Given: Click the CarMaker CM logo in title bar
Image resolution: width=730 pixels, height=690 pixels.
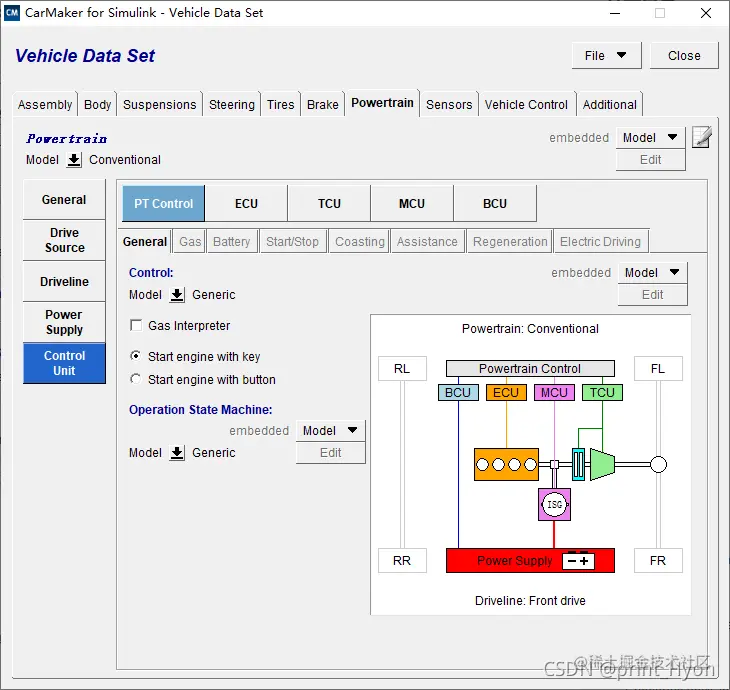Looking at the screenshot, I should pos(12,13).
